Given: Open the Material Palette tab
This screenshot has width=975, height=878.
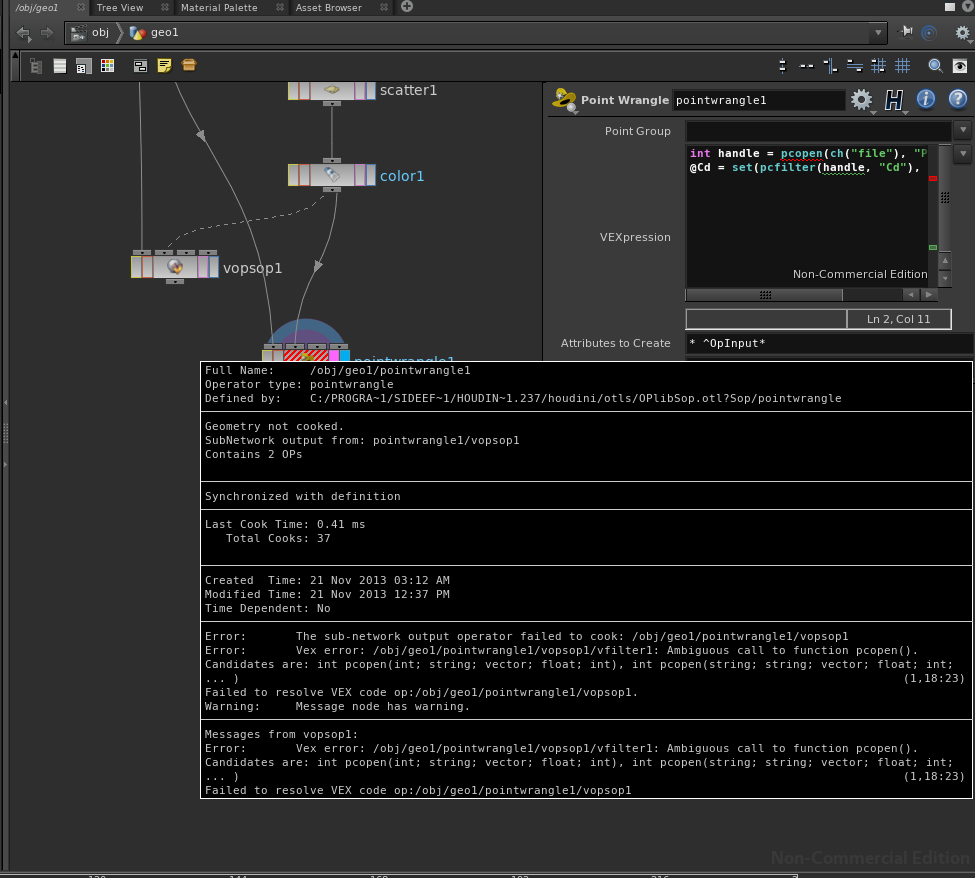Looking at the screenshot, I should [x=218, y=7].
